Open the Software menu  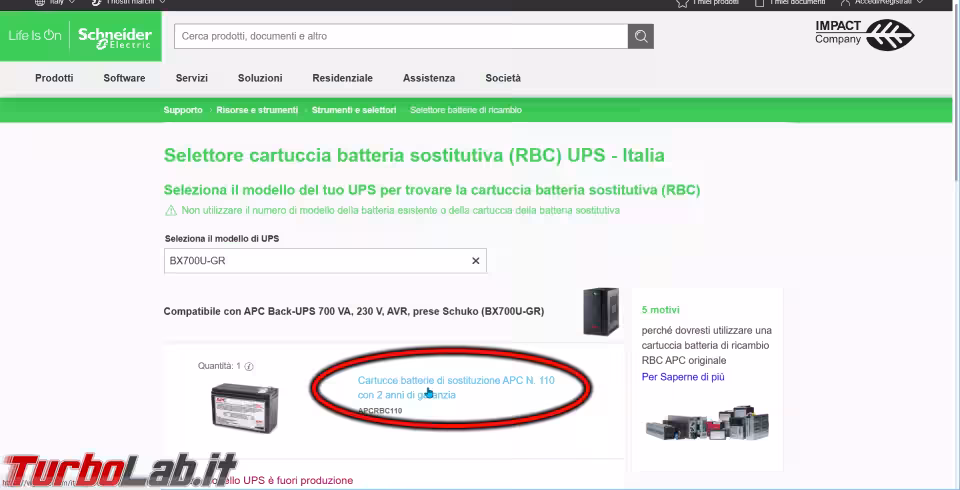(x=124, y=78)
